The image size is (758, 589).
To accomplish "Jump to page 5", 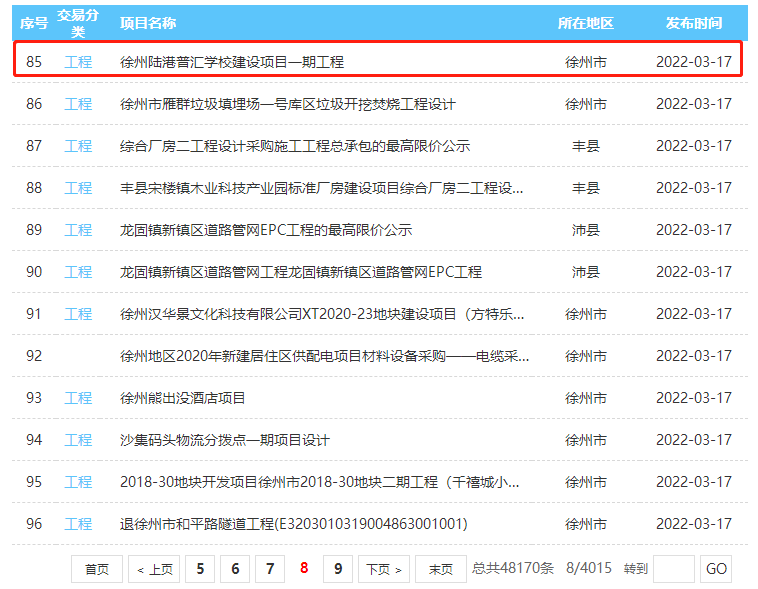I will click(200, 569).
